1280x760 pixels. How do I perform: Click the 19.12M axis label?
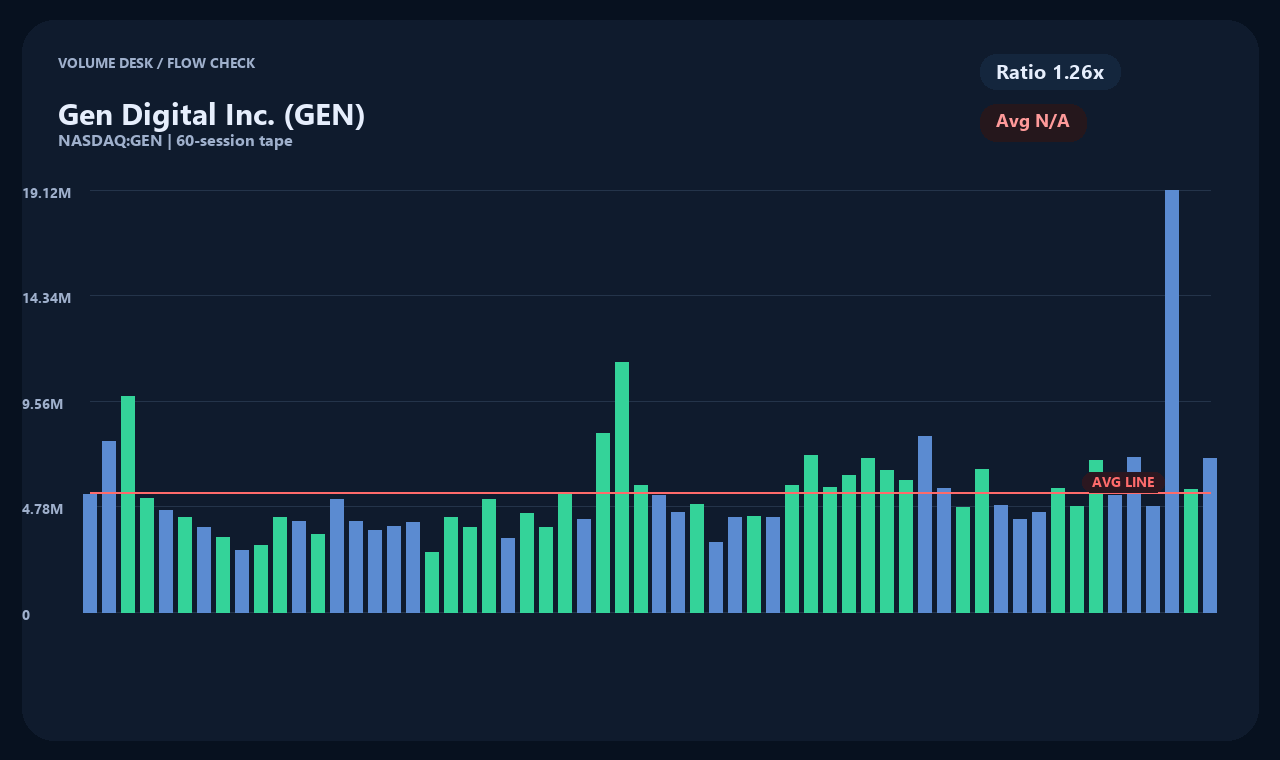pyautogui.click(x=47, y=192)
